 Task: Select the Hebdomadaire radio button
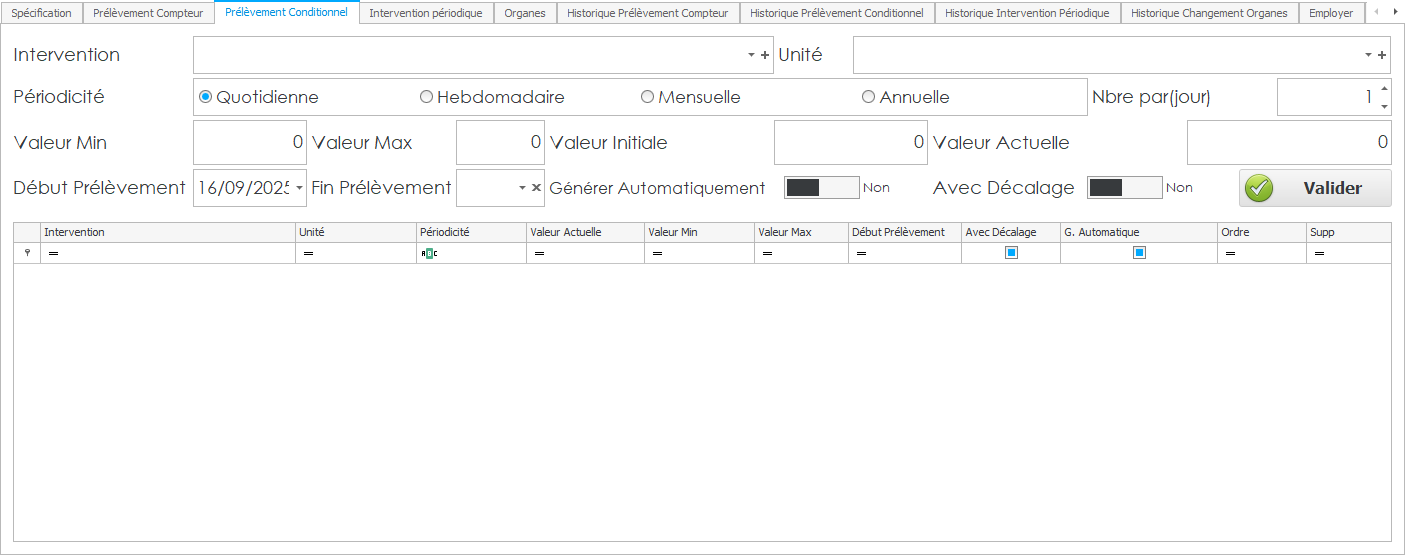click(x=427, y=98)
